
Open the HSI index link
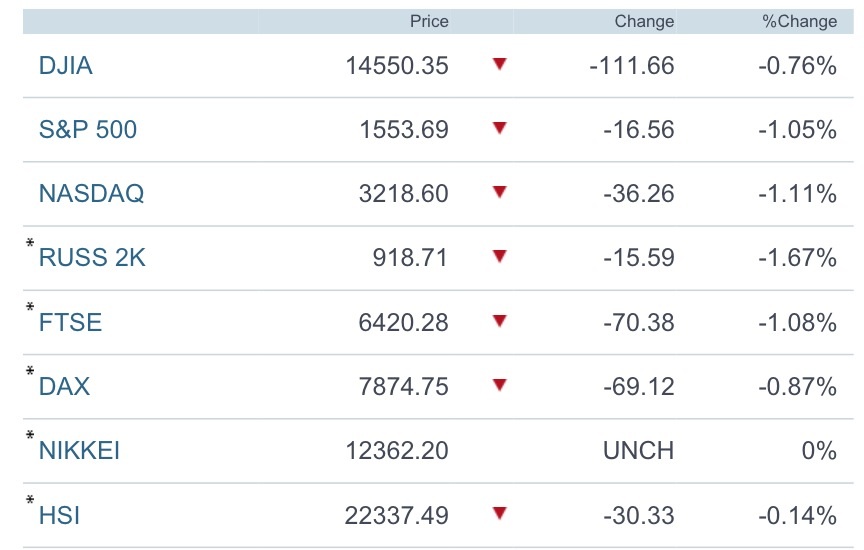(x=59, y=515)
